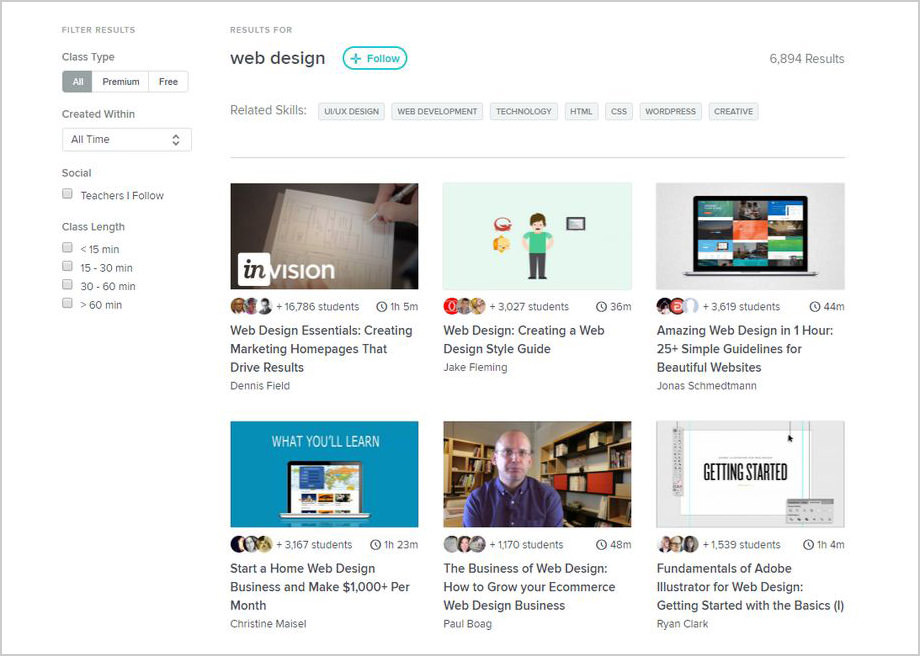This screenshot has width=920, height=656.
Task: Select the HTML skill tag
Action: [581, 111]
